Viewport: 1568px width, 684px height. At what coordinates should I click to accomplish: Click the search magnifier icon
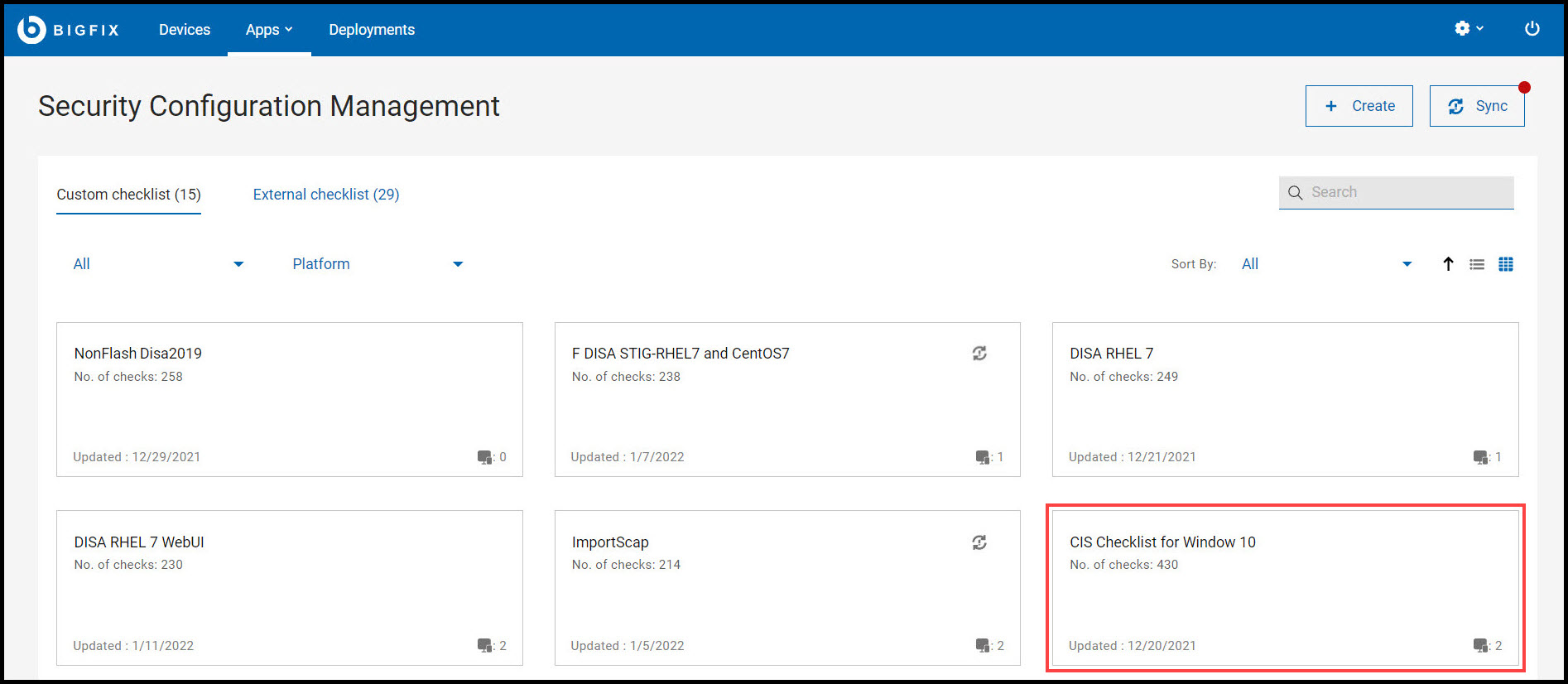(x=1296, y=192)
